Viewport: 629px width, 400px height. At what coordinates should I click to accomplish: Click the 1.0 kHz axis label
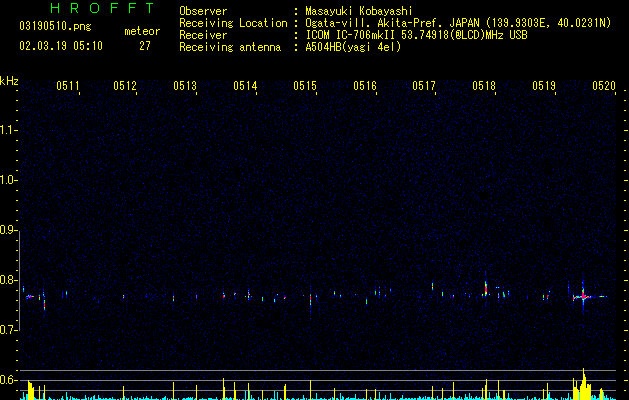(9, 180)
